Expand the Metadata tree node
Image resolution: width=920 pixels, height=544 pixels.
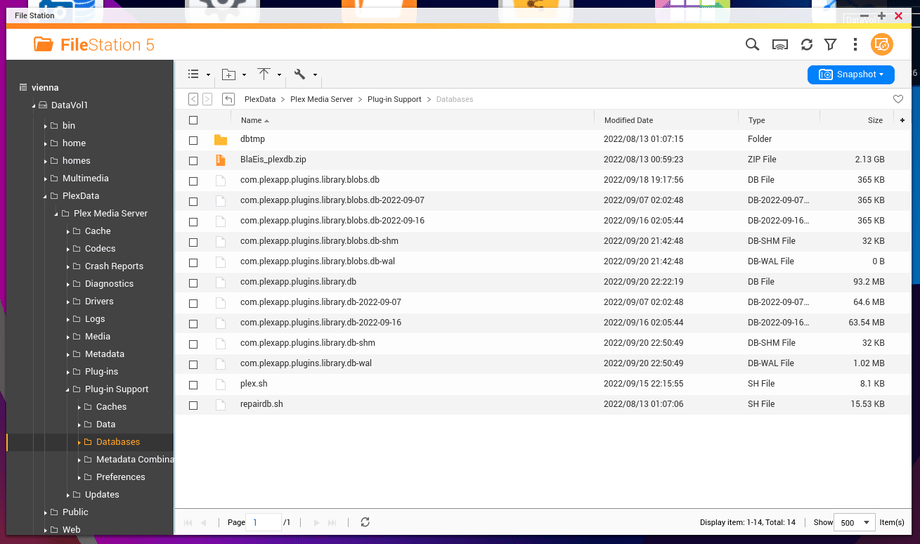(x=67, y=354)
